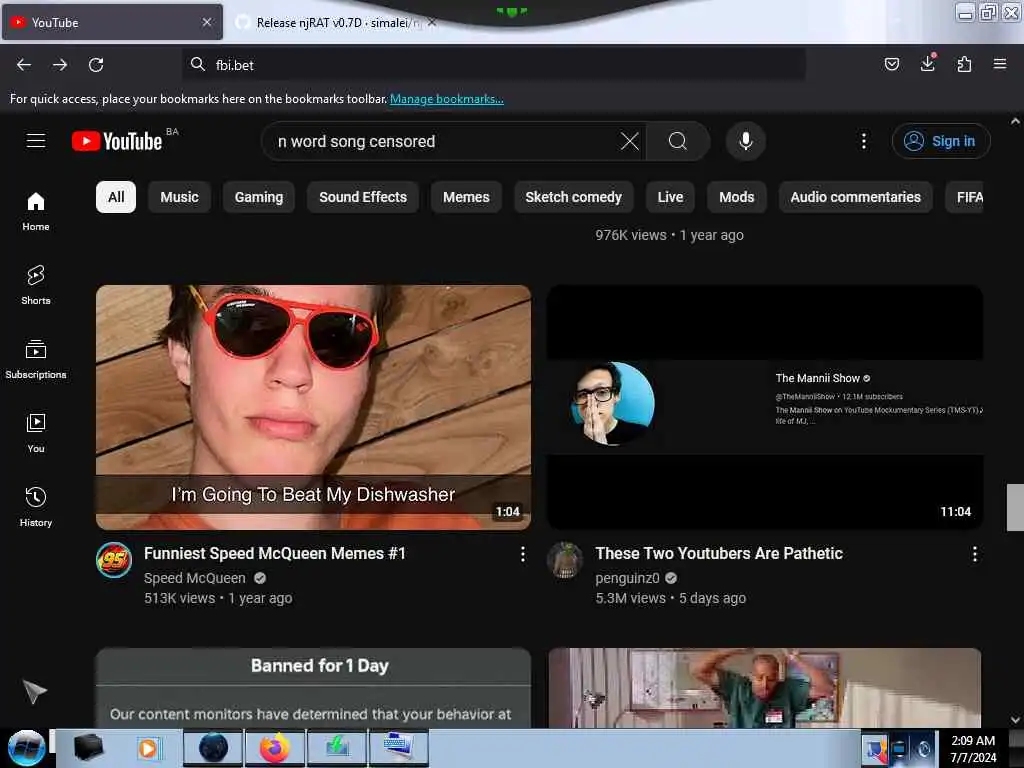Open the Pocket save icon
The width and height of the screenshot is (1024, 768).
click(891, 64)
